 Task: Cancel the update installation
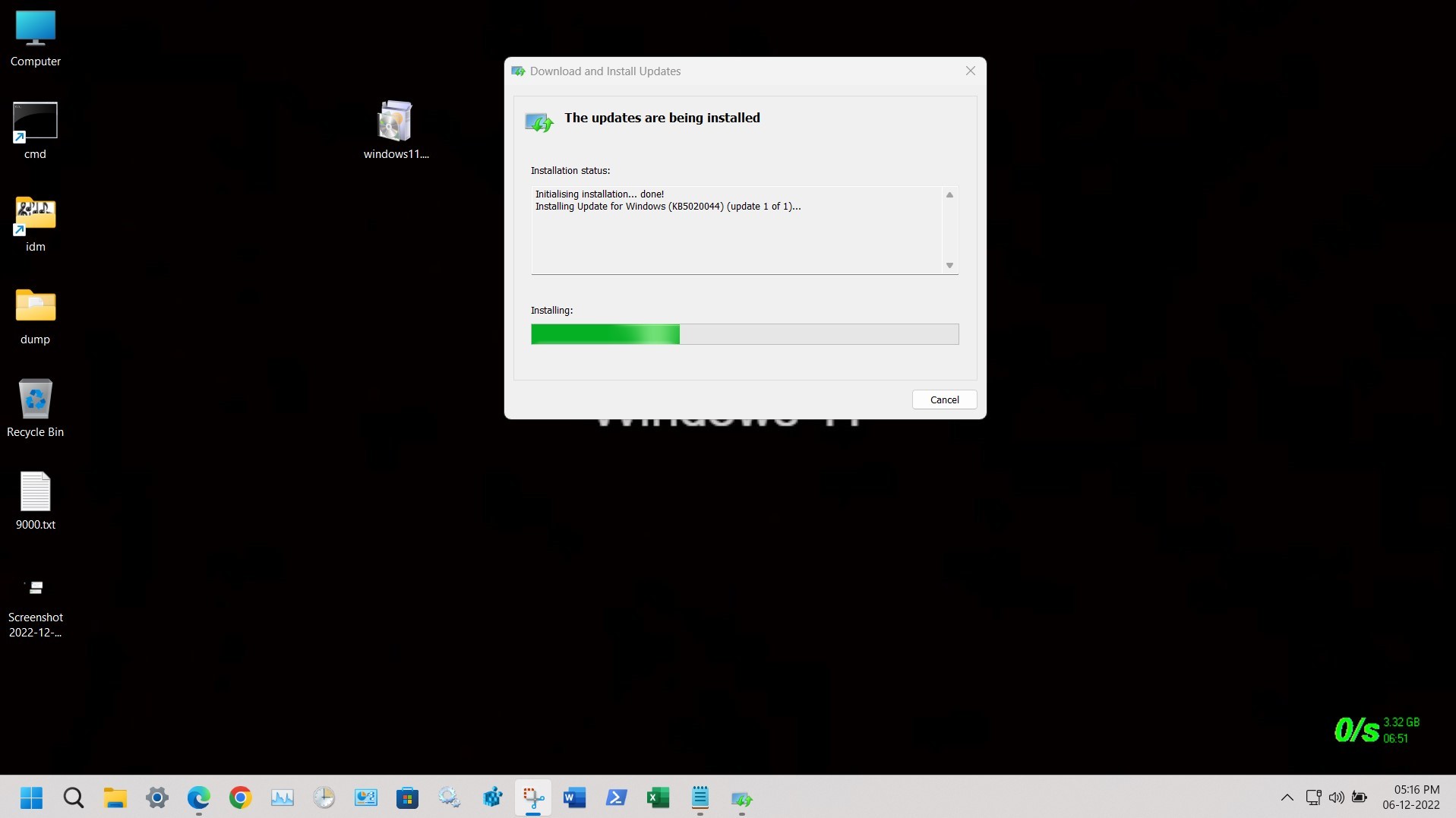coord(944,400)
